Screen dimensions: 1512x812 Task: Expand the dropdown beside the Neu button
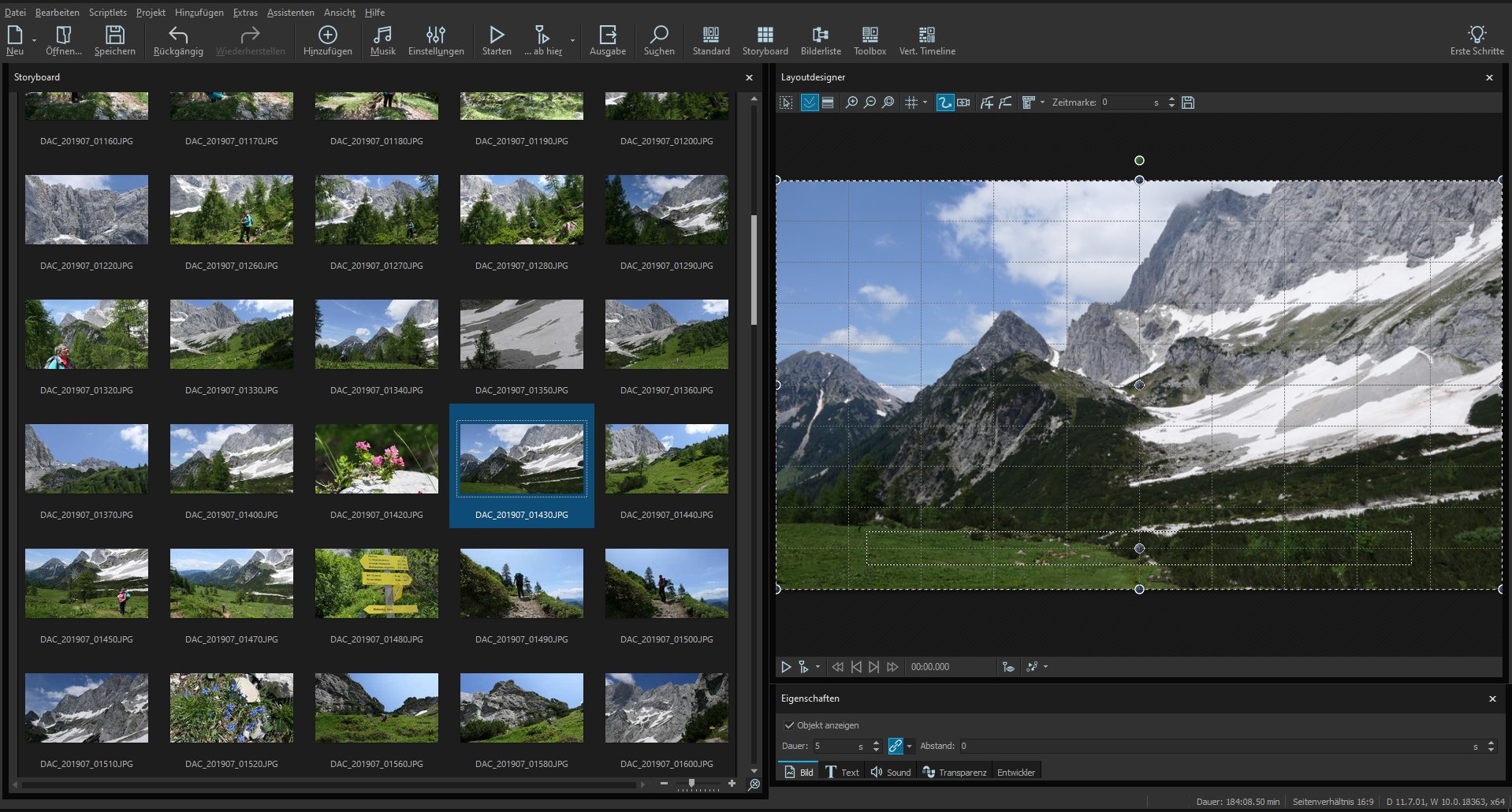(34, 40)
